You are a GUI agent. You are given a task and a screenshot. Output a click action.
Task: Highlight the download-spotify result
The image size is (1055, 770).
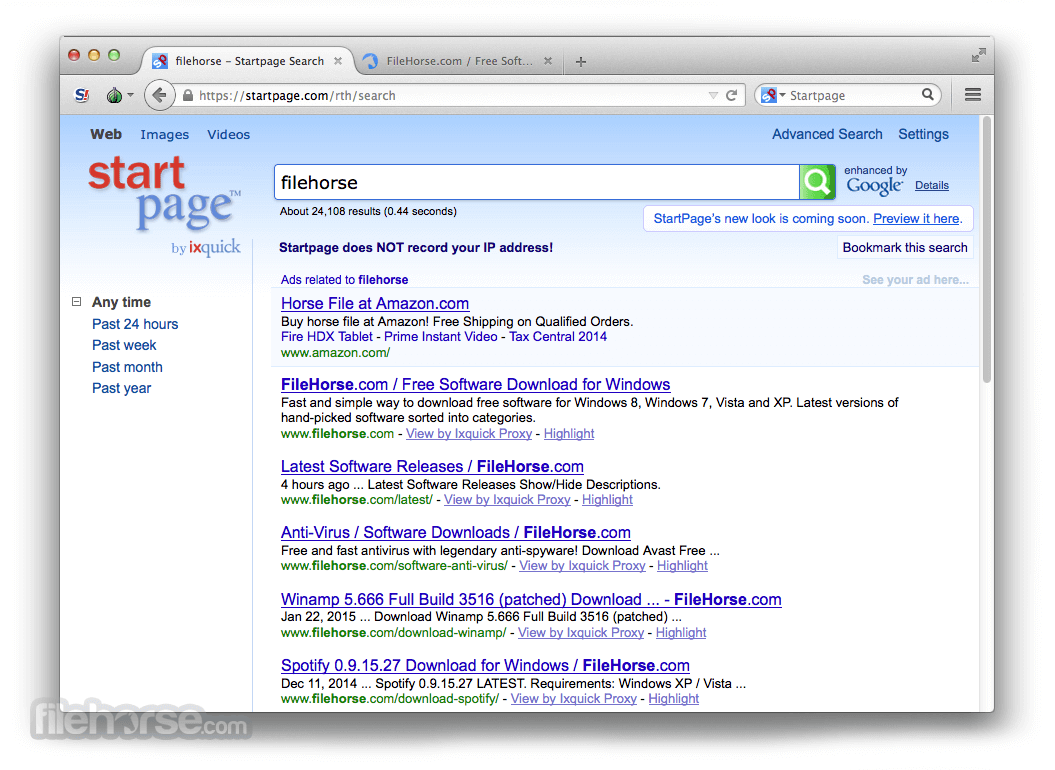coord(674,699)
